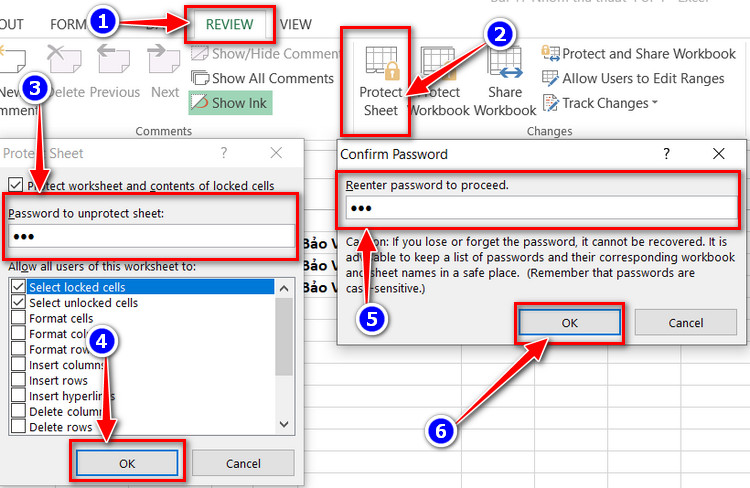
Task: Click OK in Protect Sheet dialog
Action: [127, 463]
